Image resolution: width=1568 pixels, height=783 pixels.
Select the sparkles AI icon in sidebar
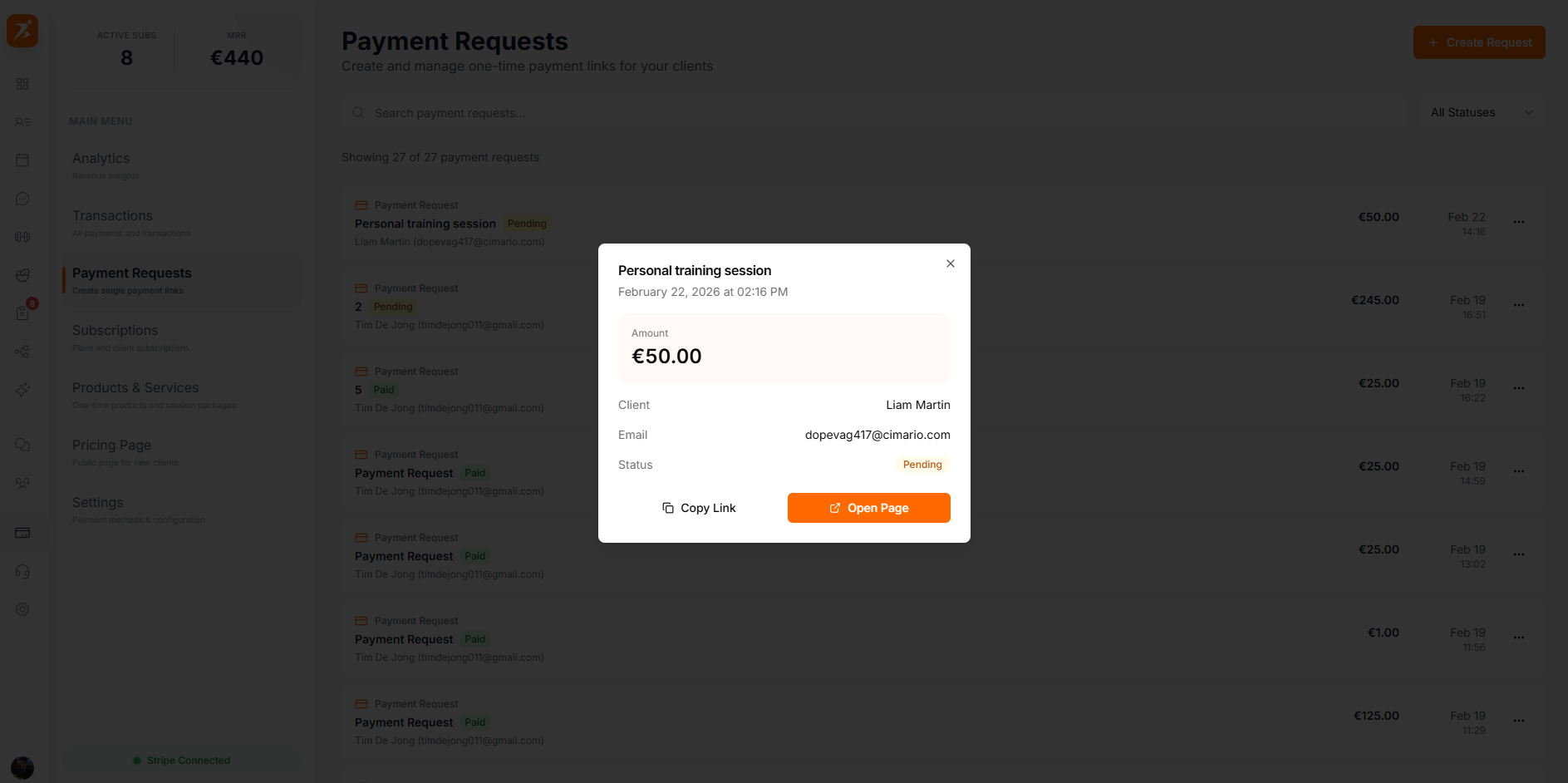click(x=22, y=390)
